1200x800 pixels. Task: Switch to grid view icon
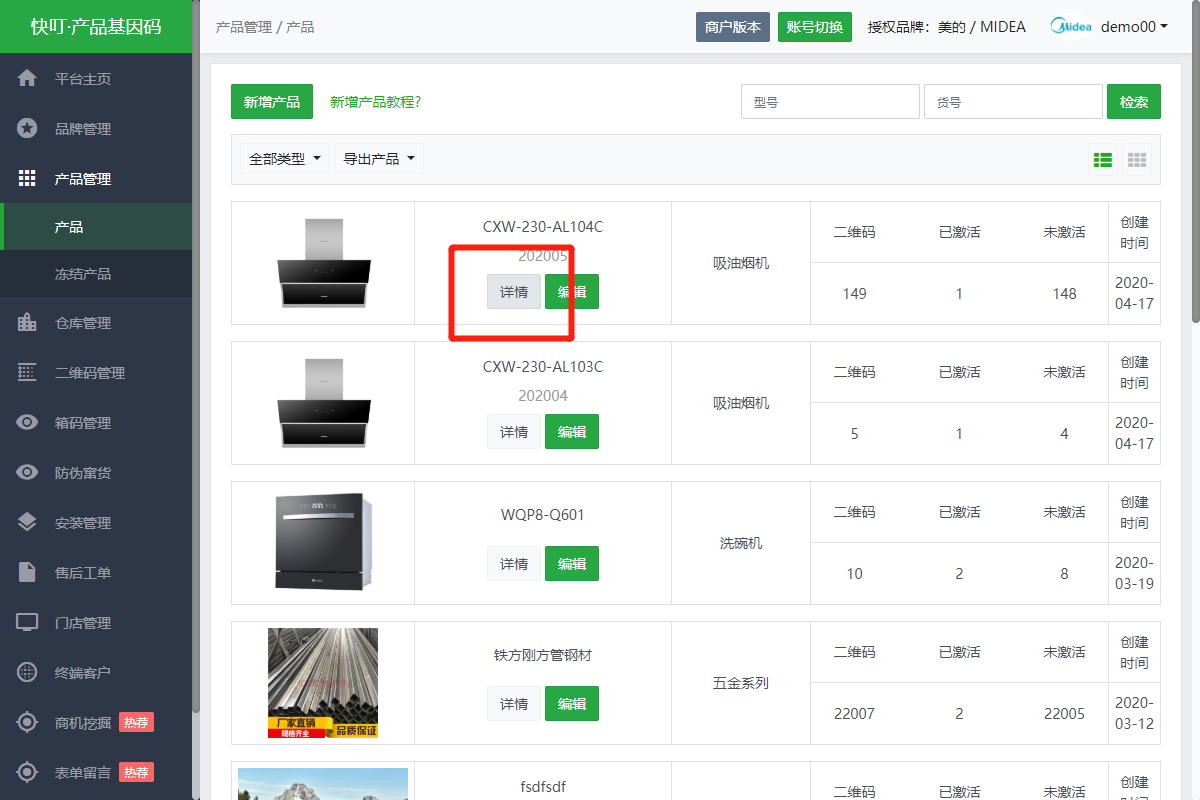[1136, 160]
